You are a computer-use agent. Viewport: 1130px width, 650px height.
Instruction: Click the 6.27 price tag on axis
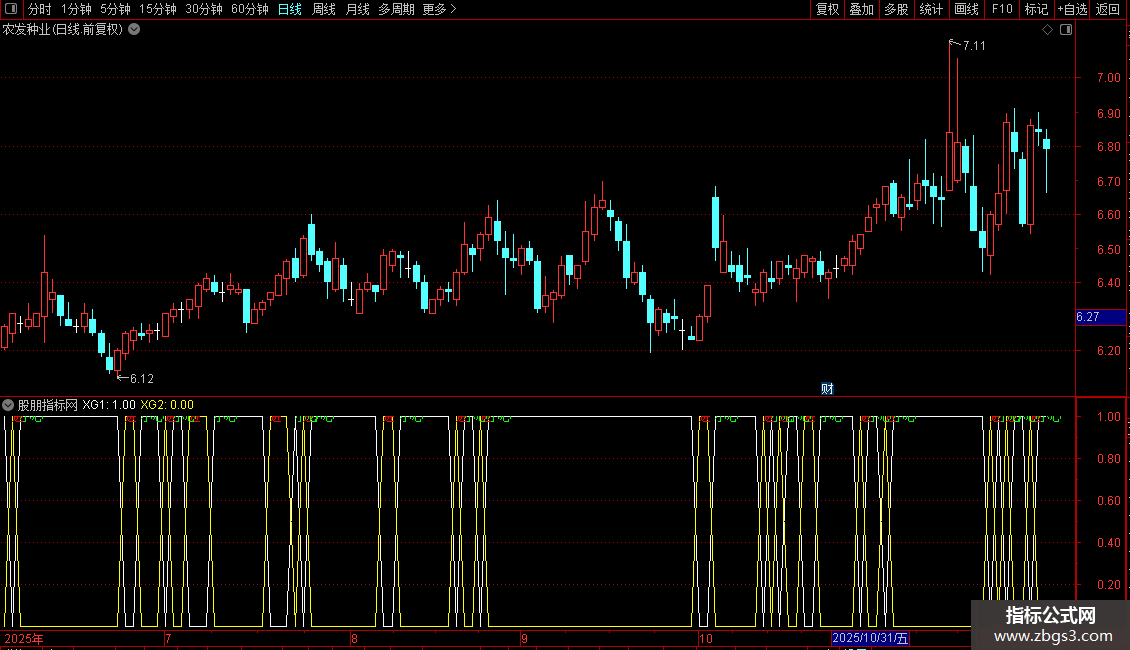click(x=1100, y=317)
